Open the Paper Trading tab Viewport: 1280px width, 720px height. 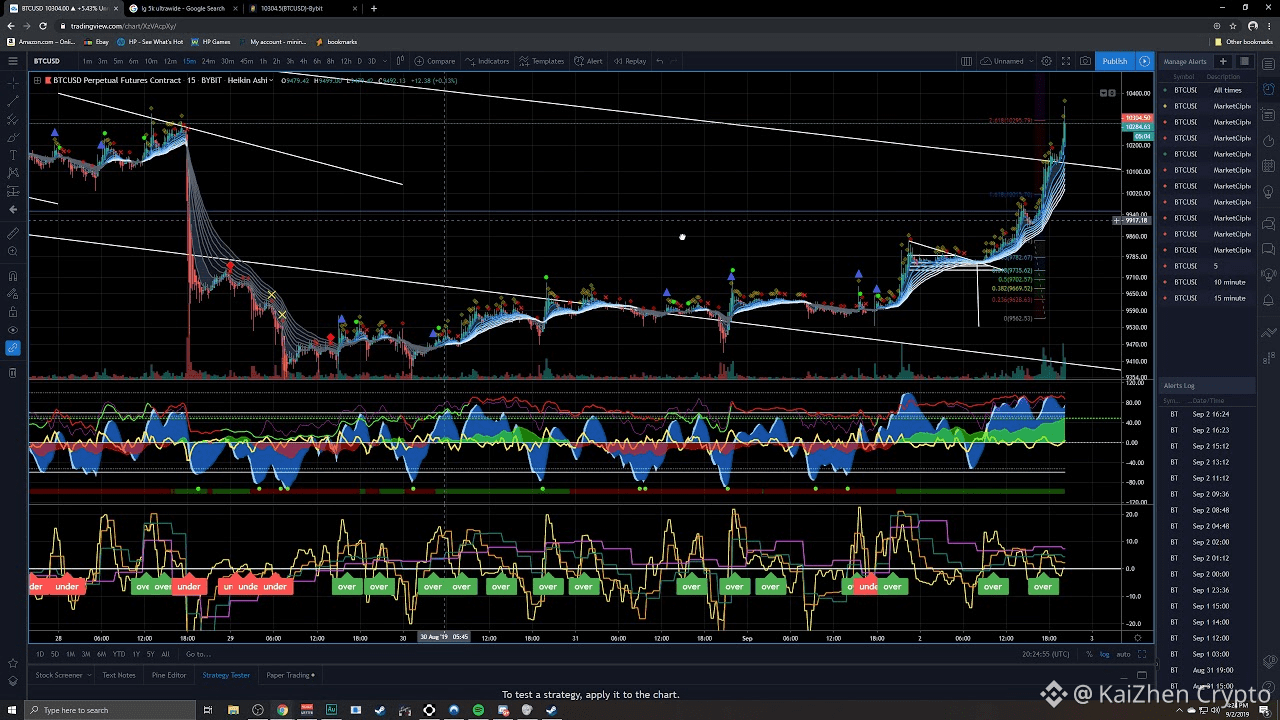[288, 675]
